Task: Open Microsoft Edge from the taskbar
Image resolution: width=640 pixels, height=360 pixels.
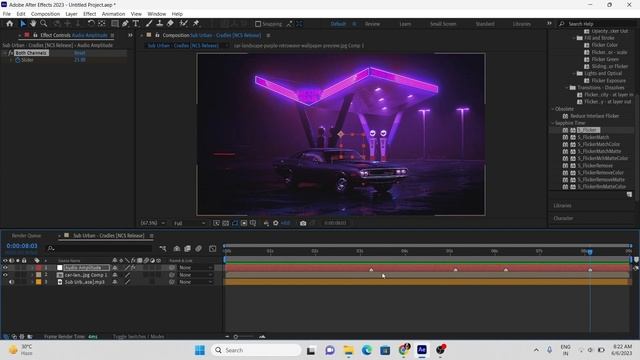Action: point(367,350)
